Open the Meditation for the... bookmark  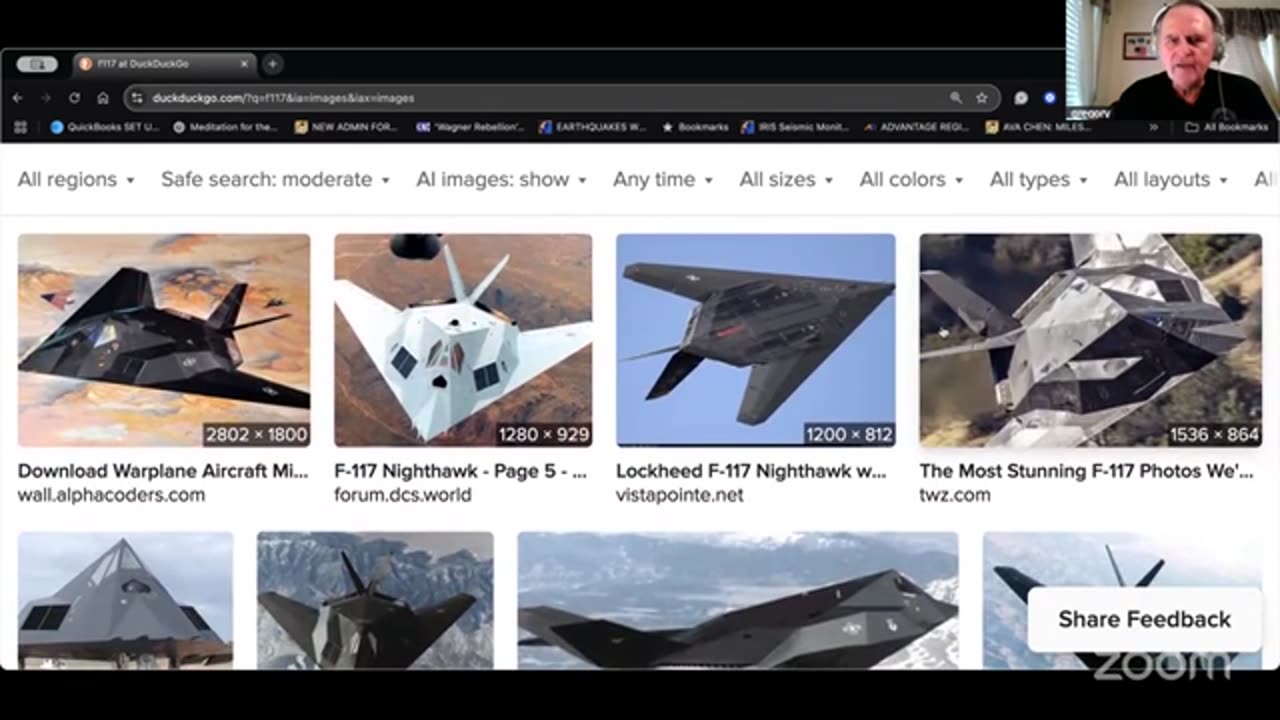[226, 127]
